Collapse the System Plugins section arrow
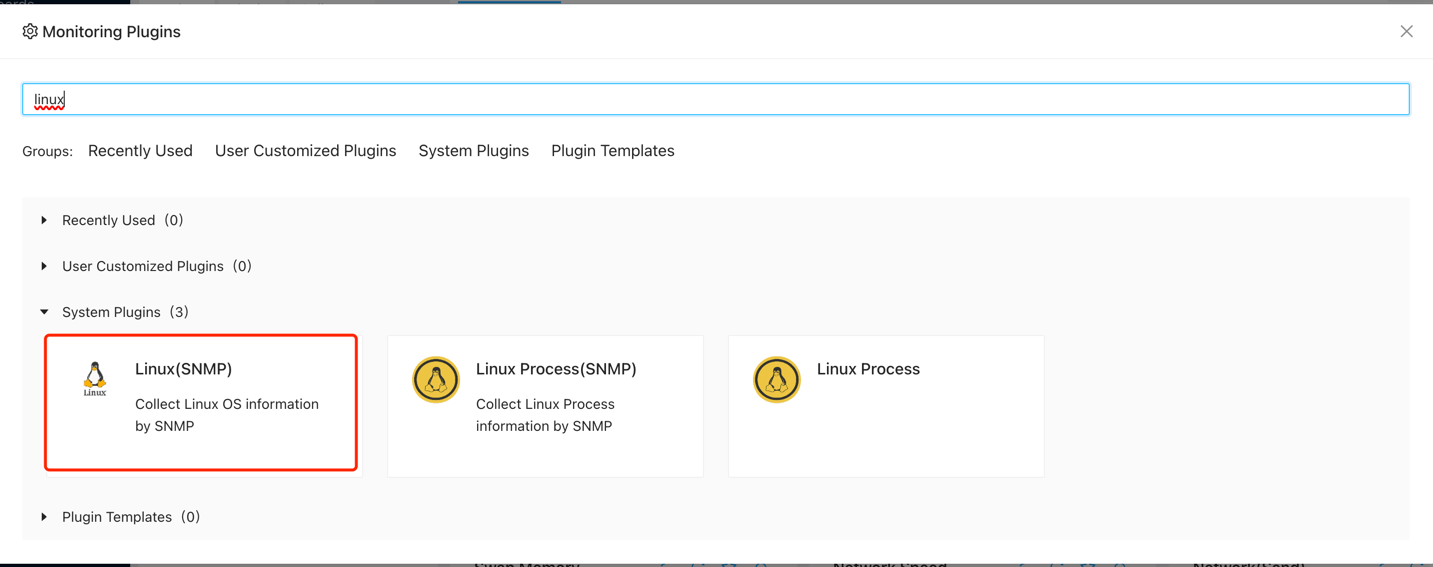 tap(44, 312)
